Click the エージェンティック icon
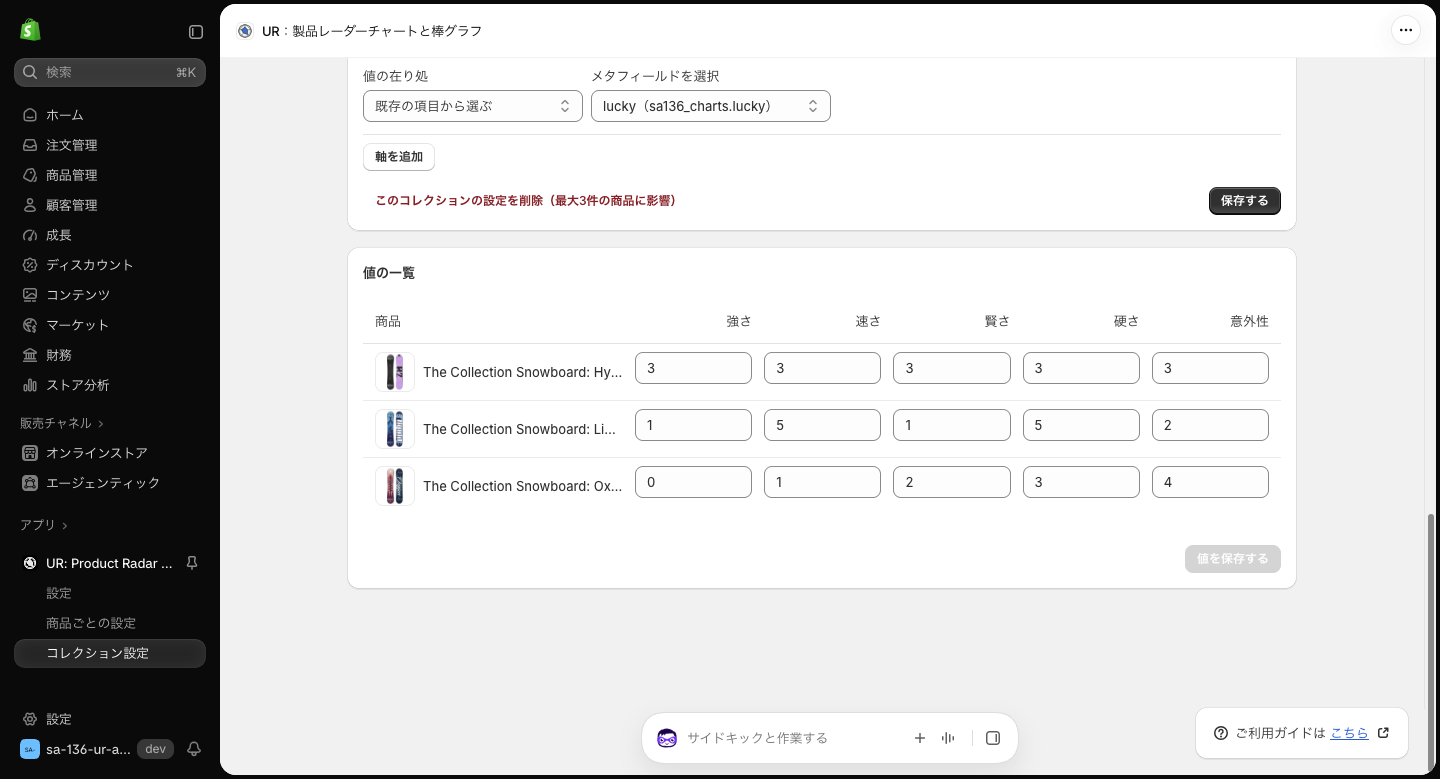 (30, 483)
